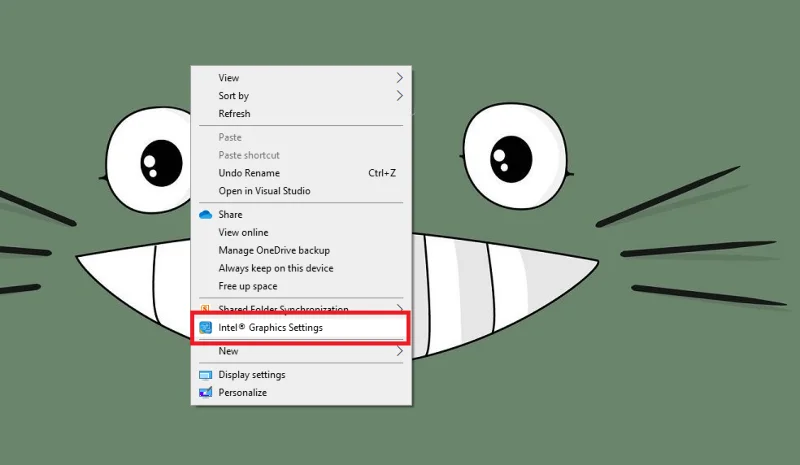
Task: Open Manage OneDrive backup
Action: click(301, 250)
